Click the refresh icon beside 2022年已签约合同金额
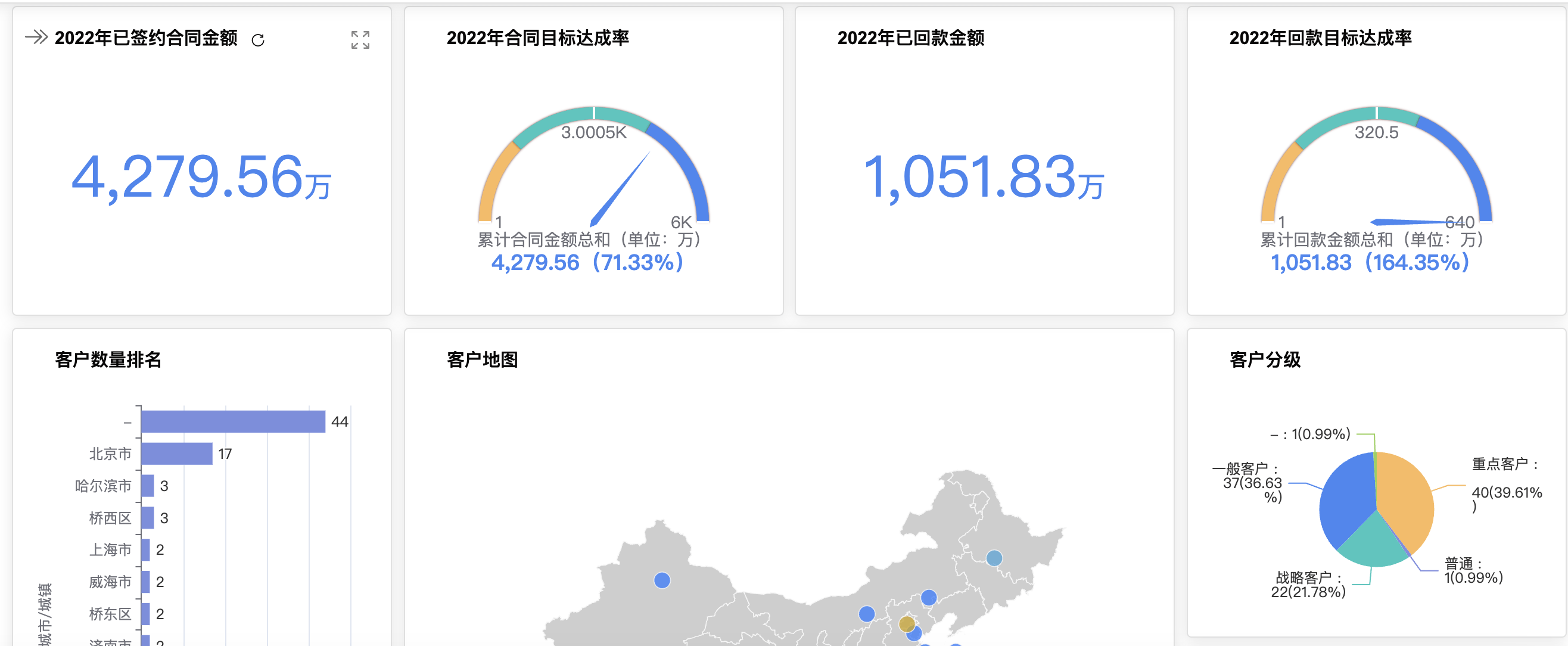 coord(258,40)
